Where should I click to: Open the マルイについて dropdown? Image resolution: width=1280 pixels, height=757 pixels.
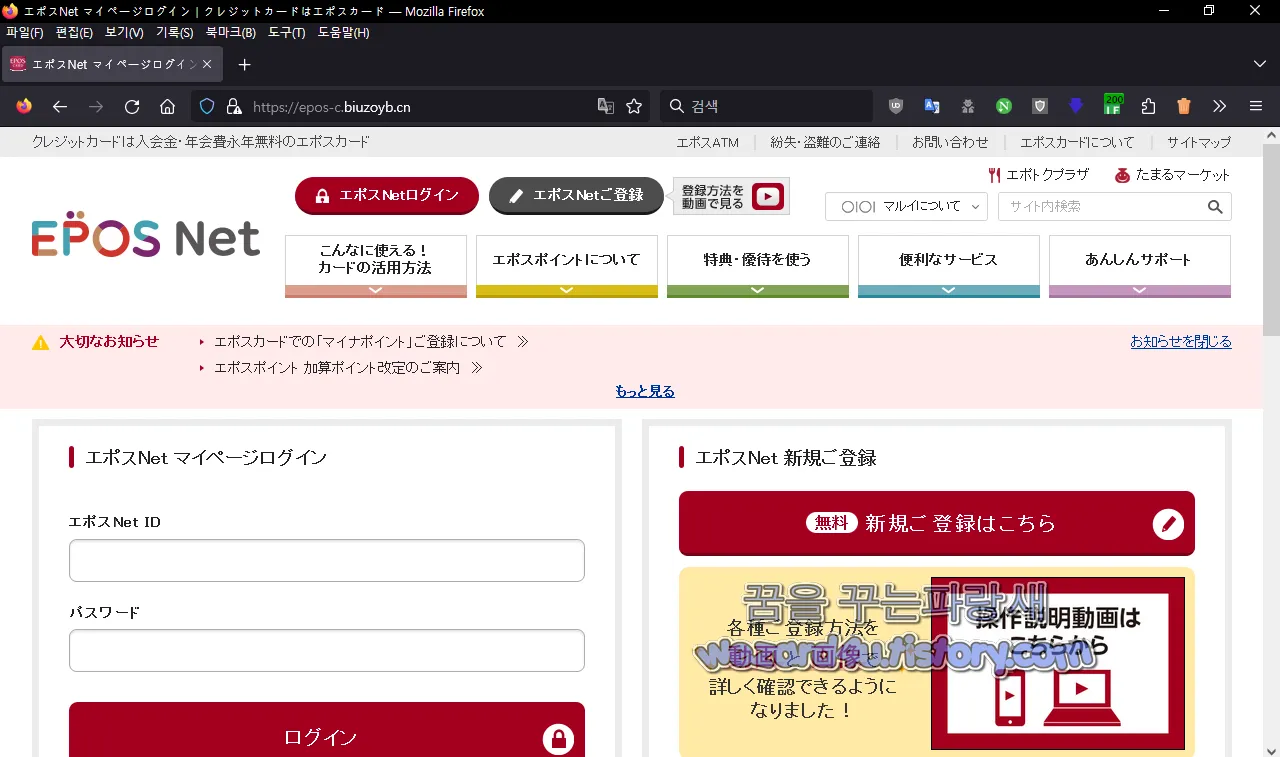point(906,207)
